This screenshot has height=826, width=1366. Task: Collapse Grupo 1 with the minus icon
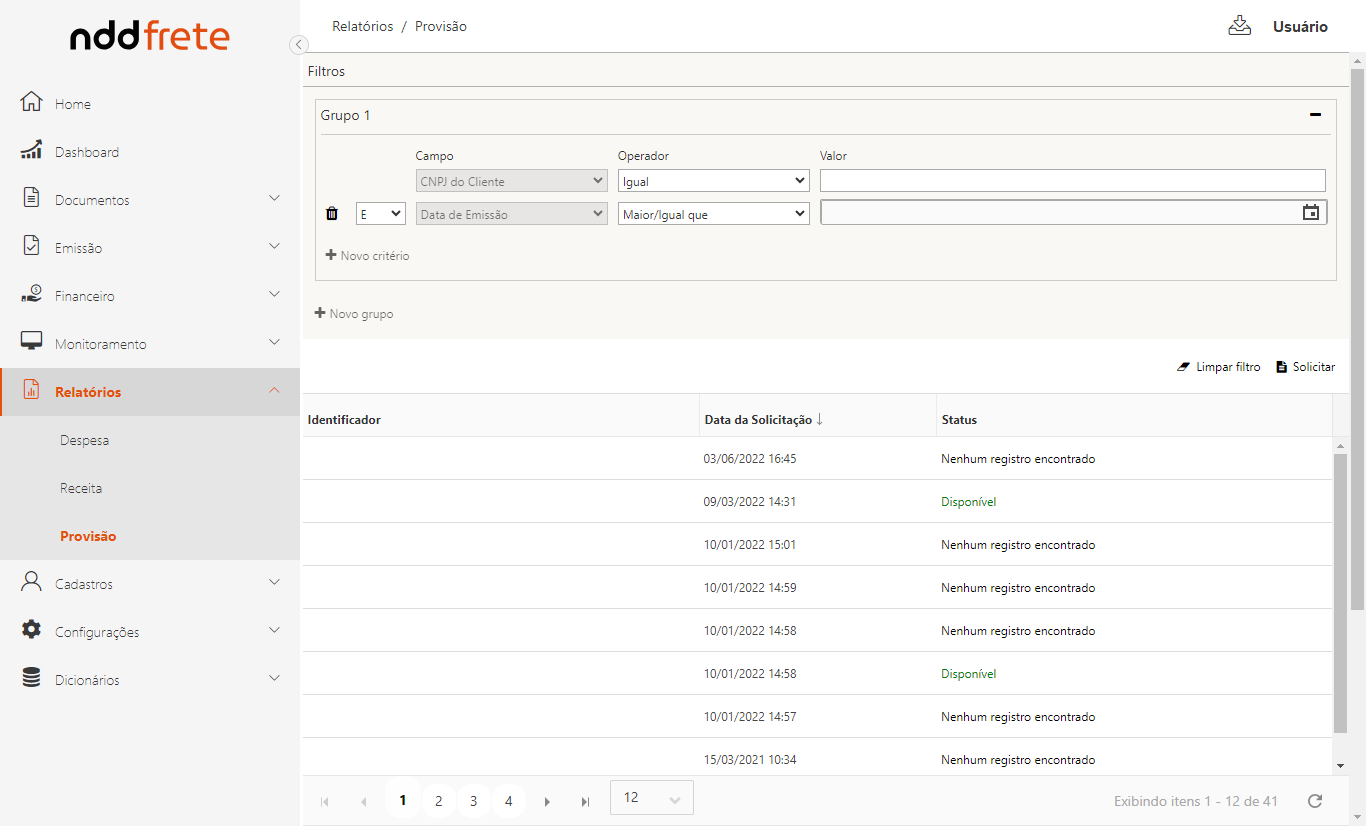pyautogui.click(x=1315, y=115)
